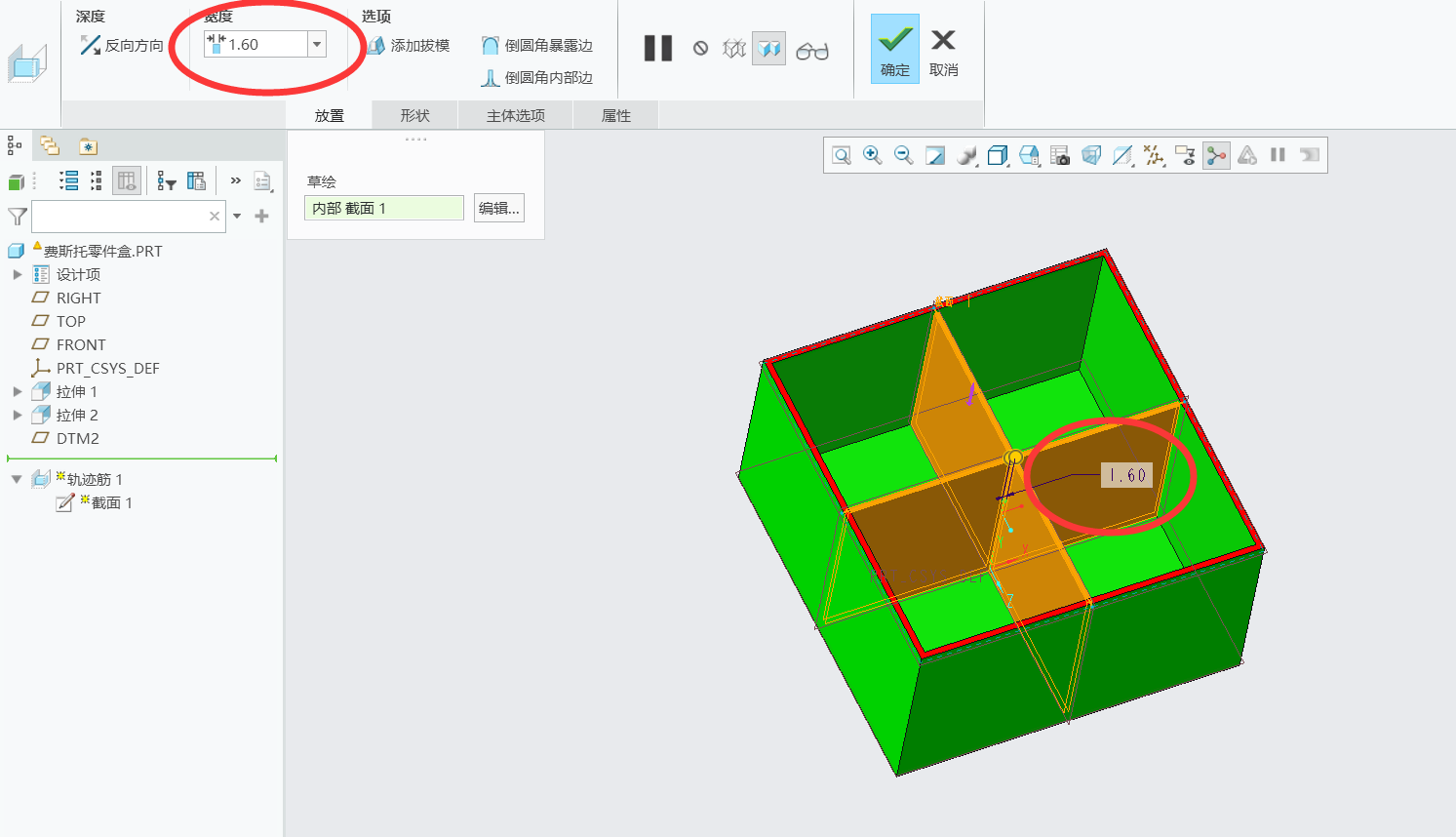Click the repaint screen icon

pos(934,155)
